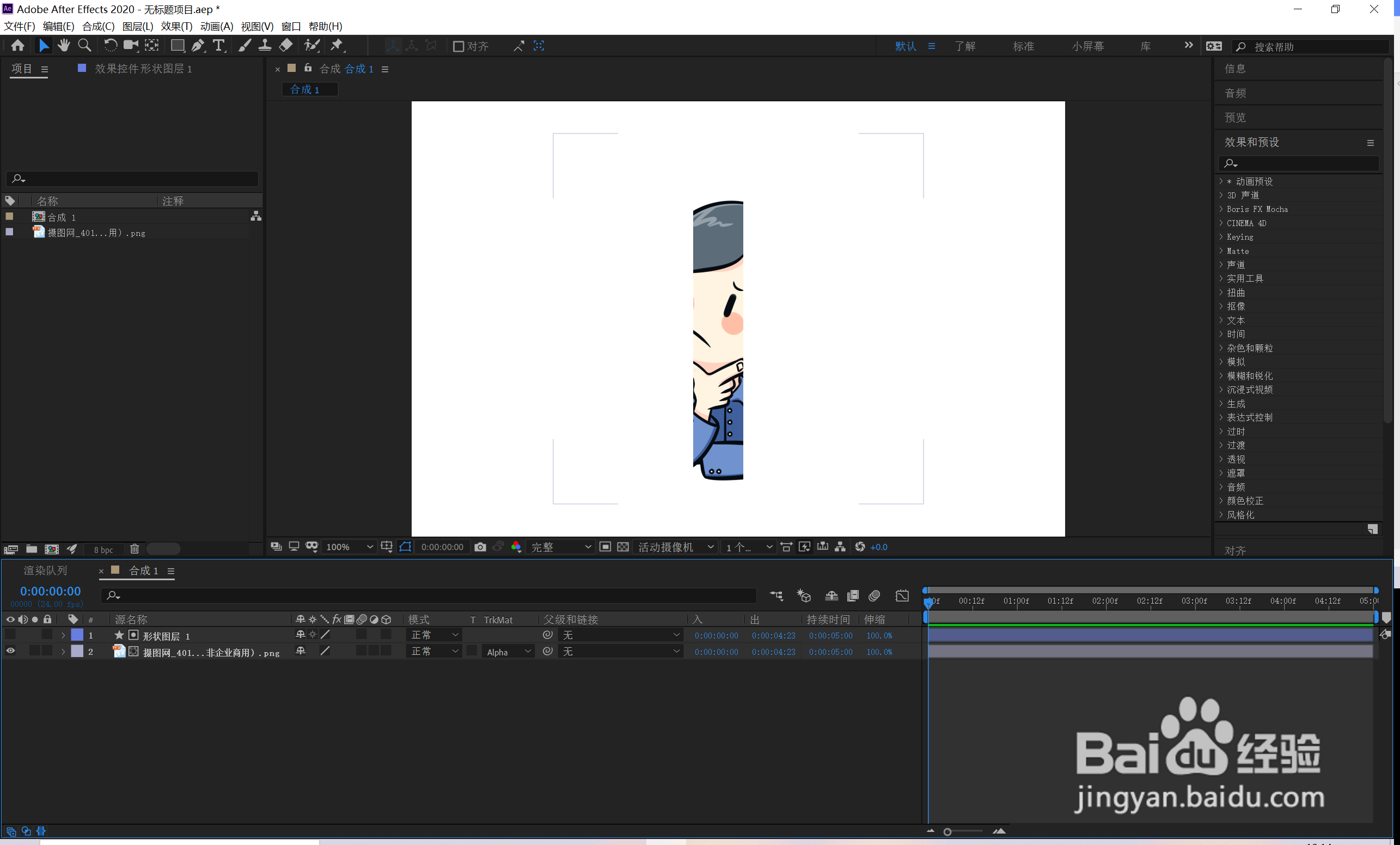Select the Pan Behind anchor point tool
This screenshot has height=845, width=1400.
click(152, 45)
